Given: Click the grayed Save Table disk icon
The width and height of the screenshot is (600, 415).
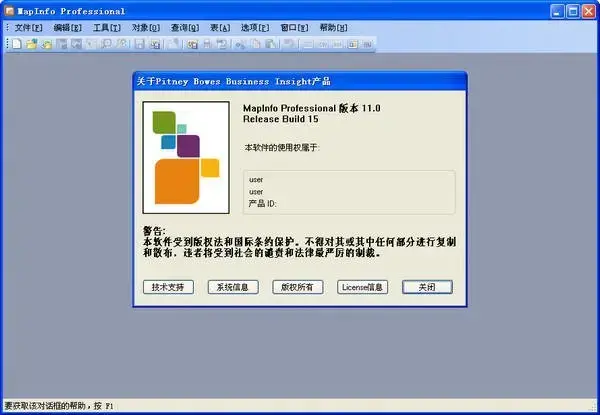Looking at the screenshot, I should [x=139, y=44].
